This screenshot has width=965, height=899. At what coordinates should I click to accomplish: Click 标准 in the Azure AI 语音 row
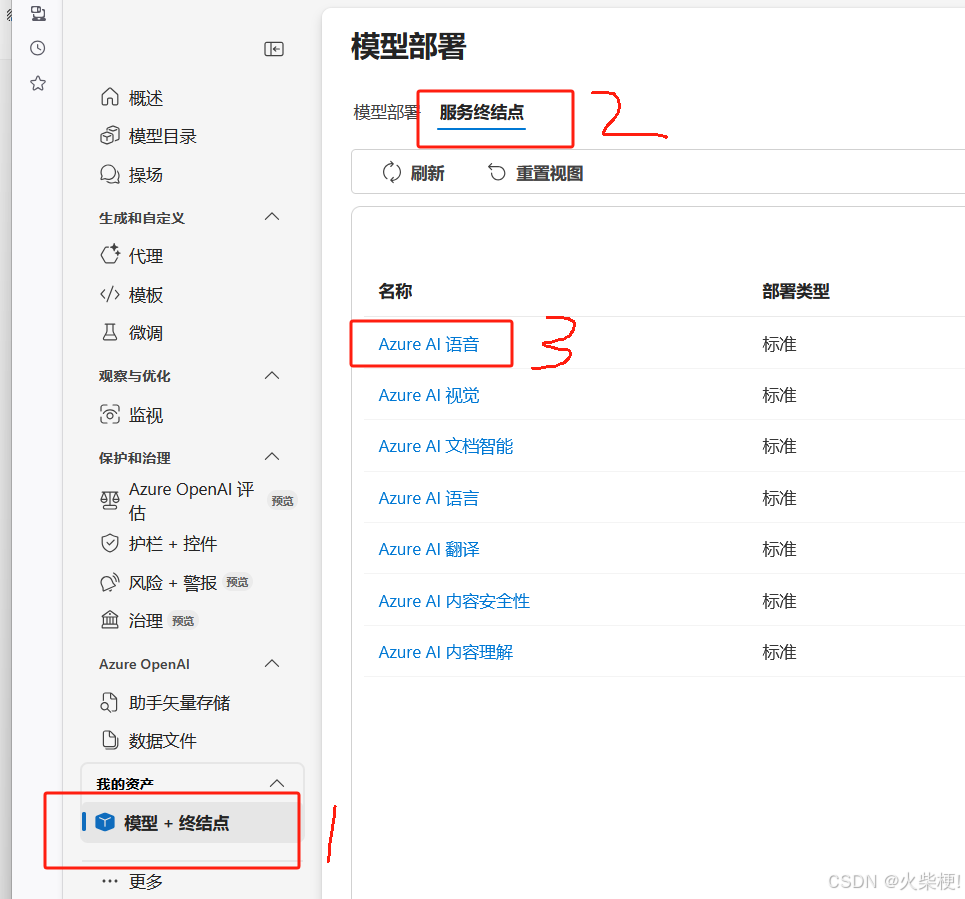[x=779, y=344]
